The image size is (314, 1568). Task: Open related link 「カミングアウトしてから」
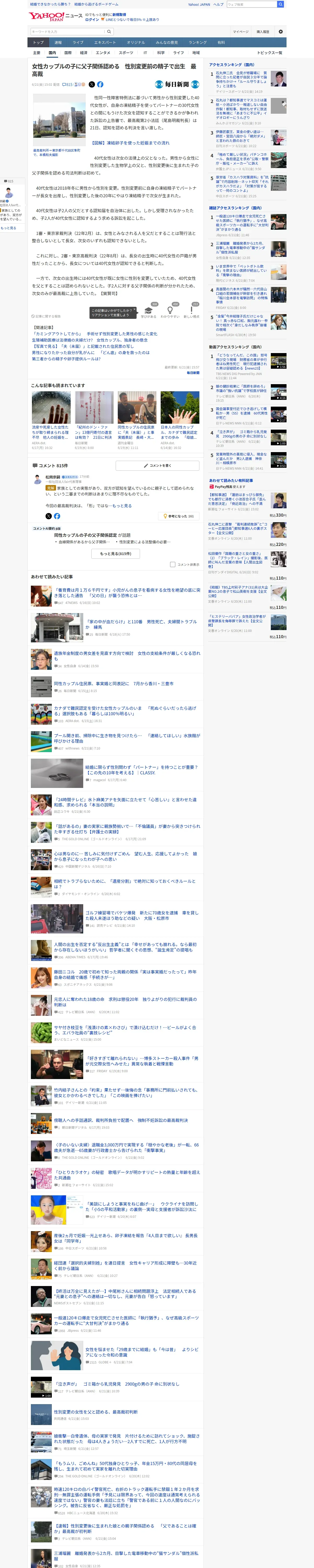click(x=94, y=333)
